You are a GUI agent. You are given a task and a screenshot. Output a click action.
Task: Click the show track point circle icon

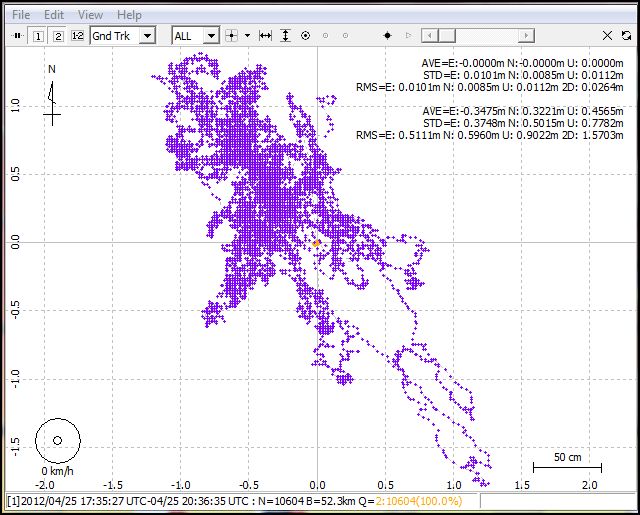(305, 35)
